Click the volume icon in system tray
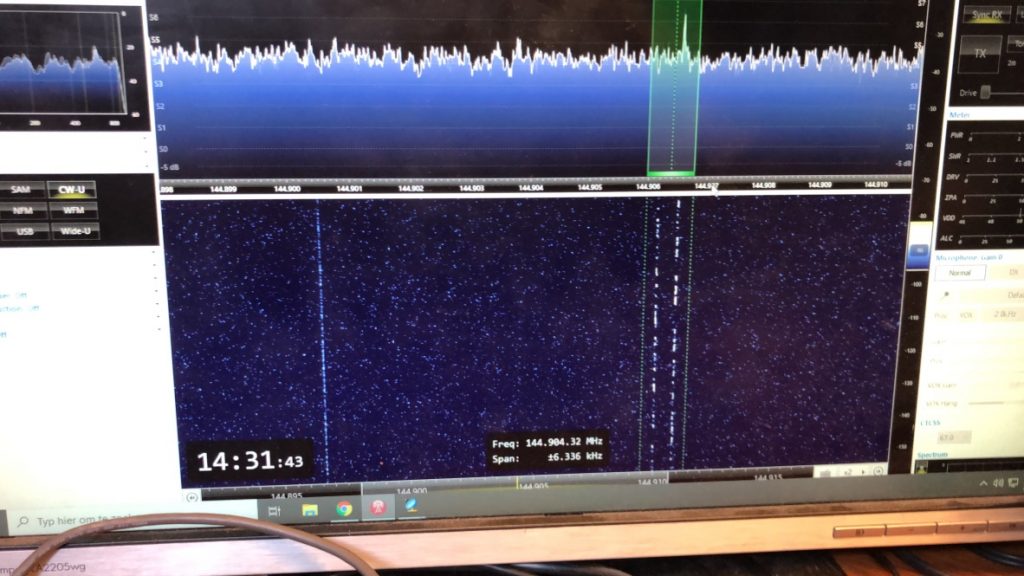1024x576 pixels. [998, 483]
